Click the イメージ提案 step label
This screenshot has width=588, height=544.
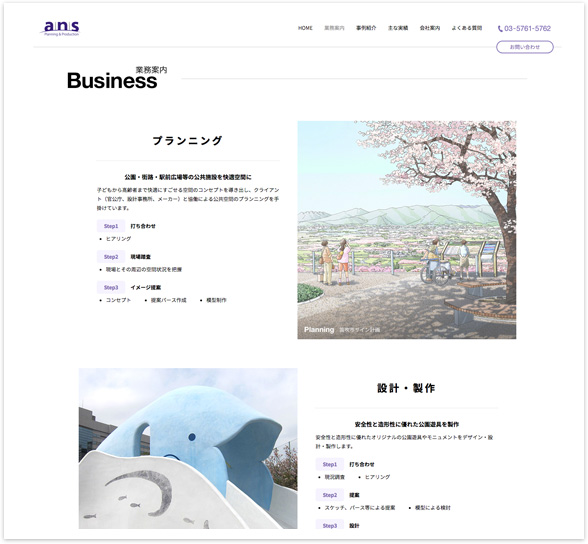click(146, 288)
